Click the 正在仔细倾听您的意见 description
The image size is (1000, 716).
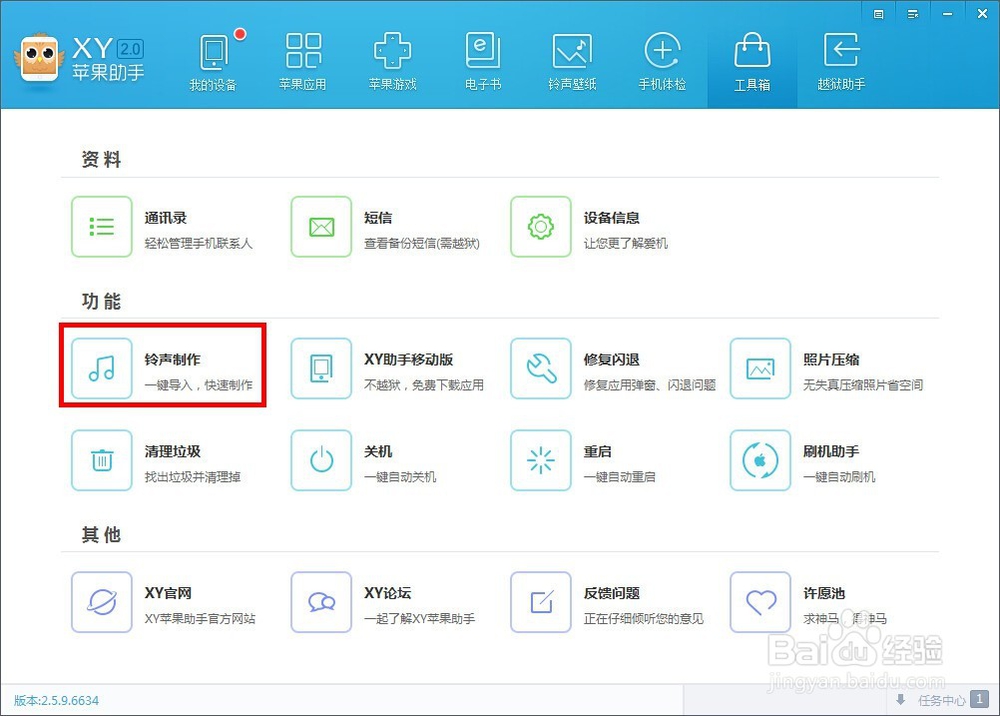coord(643,618)
